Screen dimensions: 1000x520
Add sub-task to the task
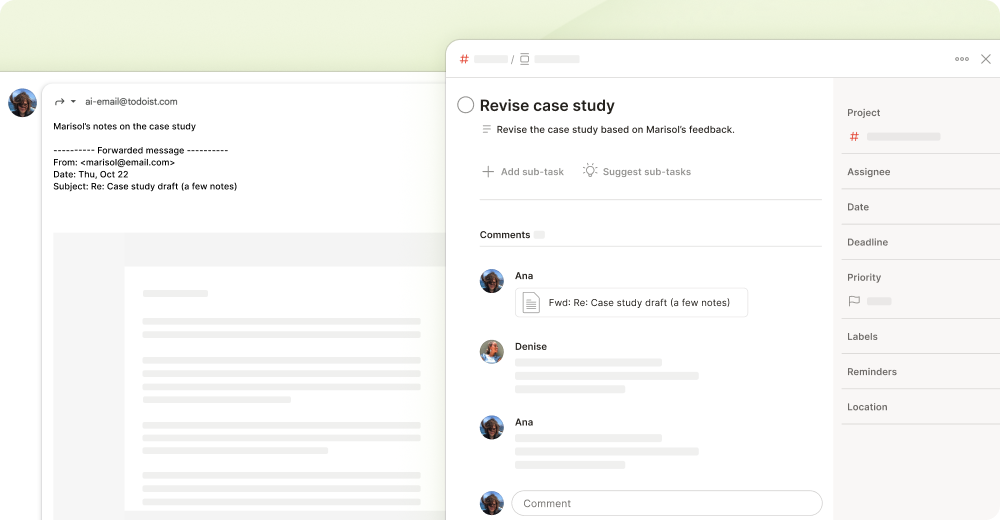click(x=523, y=172)
